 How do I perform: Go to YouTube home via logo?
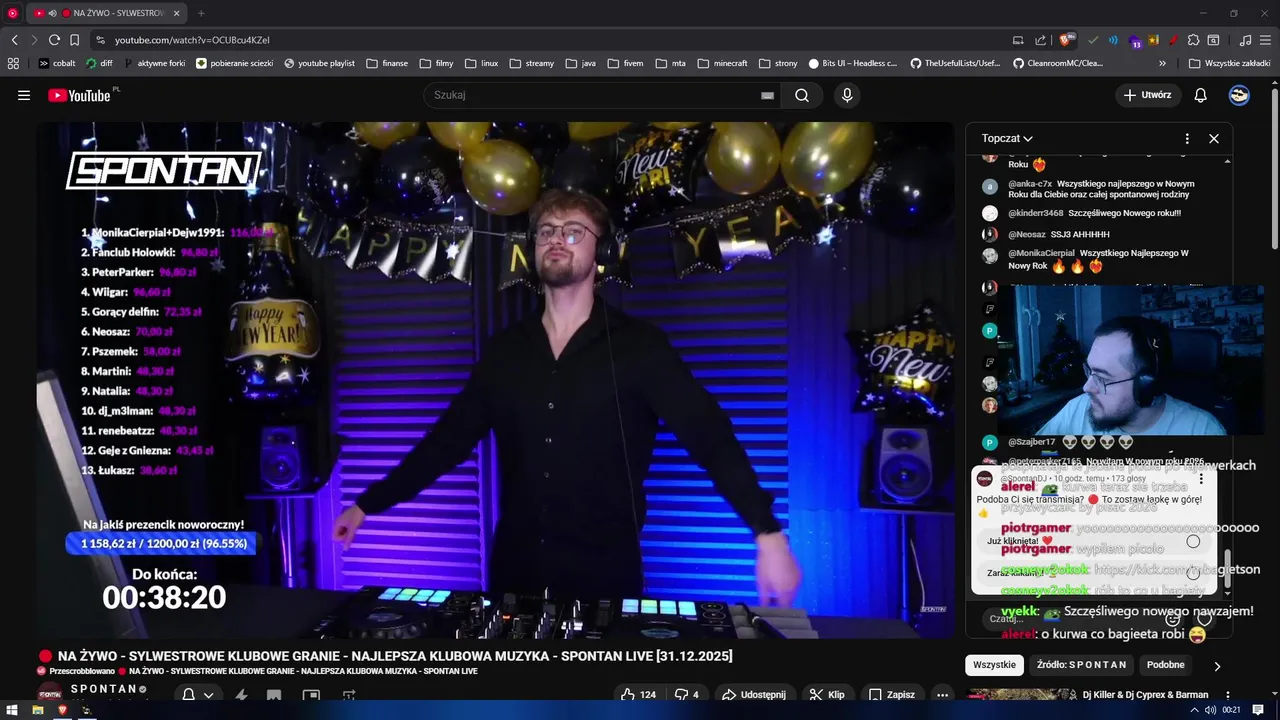pyautogui.click(x=80, y=95)
